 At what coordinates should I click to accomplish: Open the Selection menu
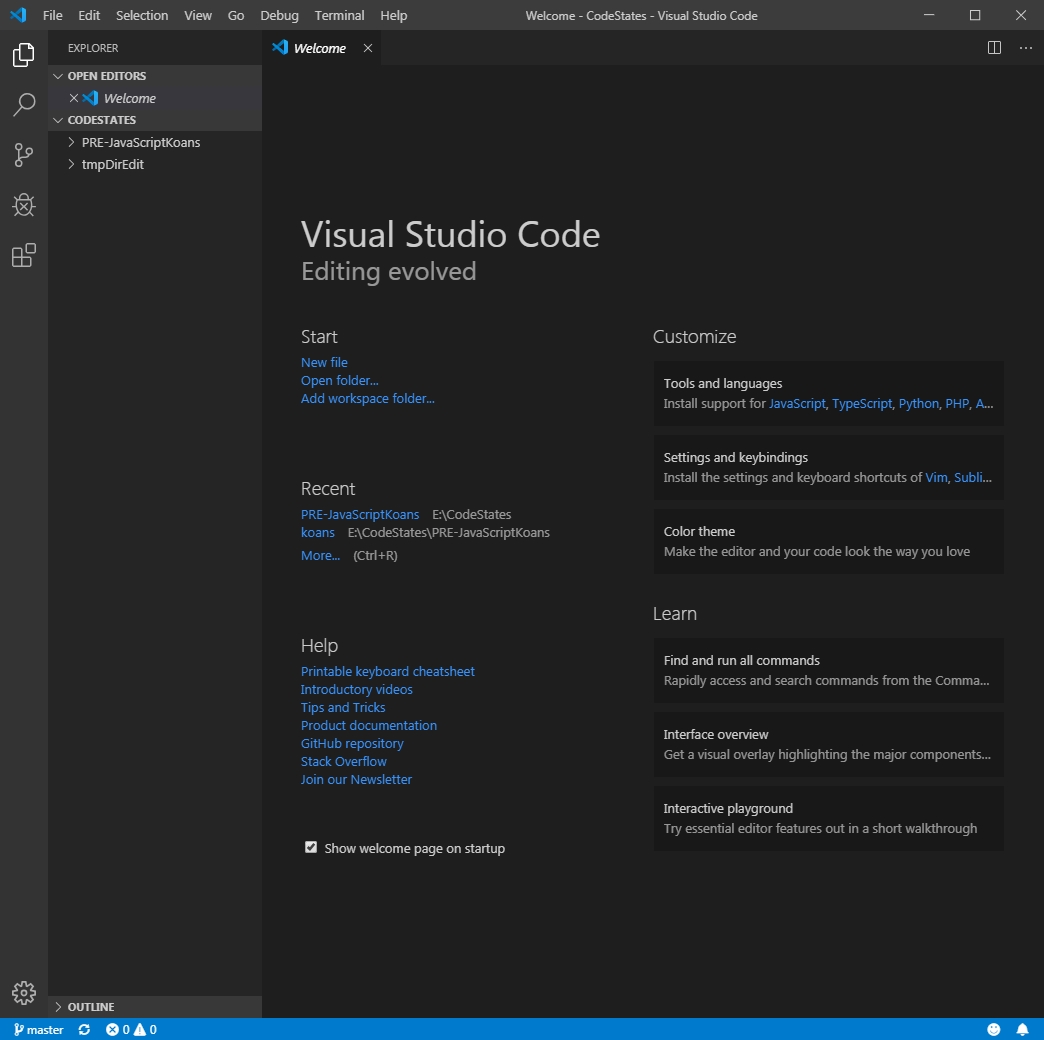click(x=142, y=15)
